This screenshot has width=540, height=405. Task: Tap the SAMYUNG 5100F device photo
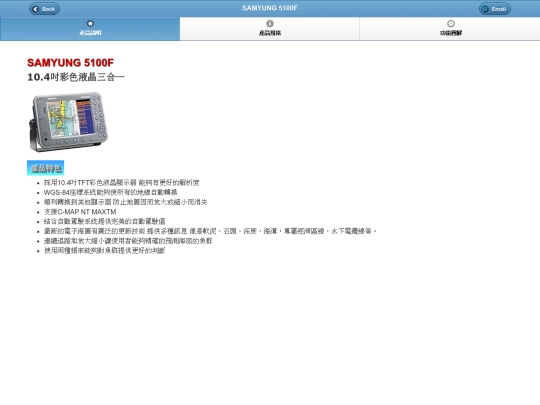pyautogui.click(x=68, y=122)
